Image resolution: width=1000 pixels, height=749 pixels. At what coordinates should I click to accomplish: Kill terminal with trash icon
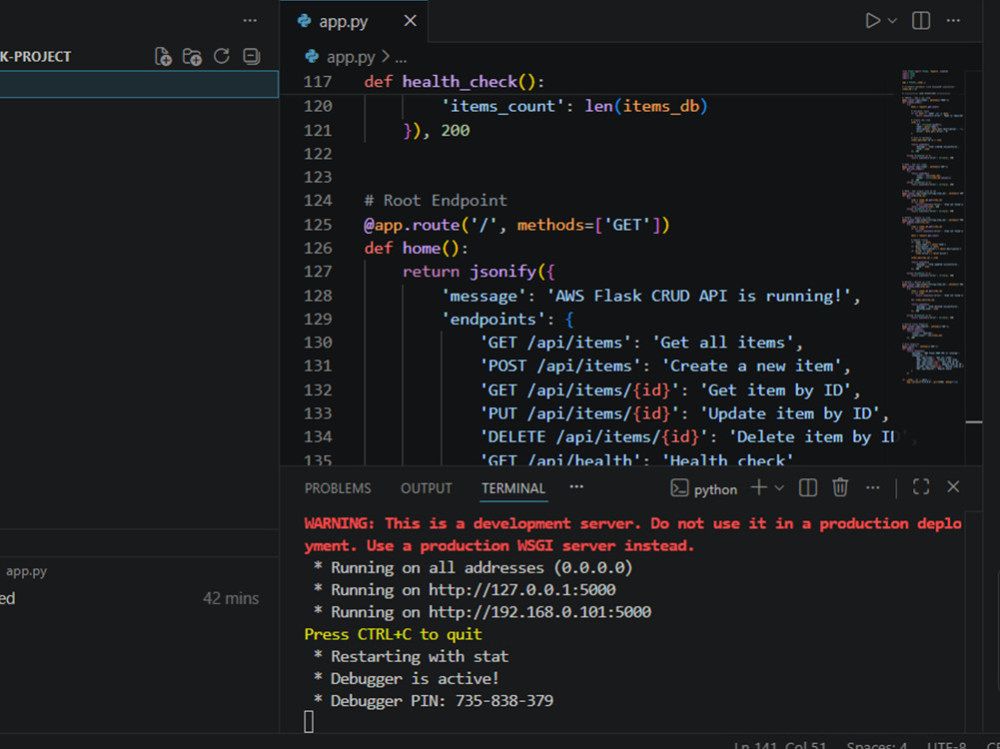click(840, 487)
